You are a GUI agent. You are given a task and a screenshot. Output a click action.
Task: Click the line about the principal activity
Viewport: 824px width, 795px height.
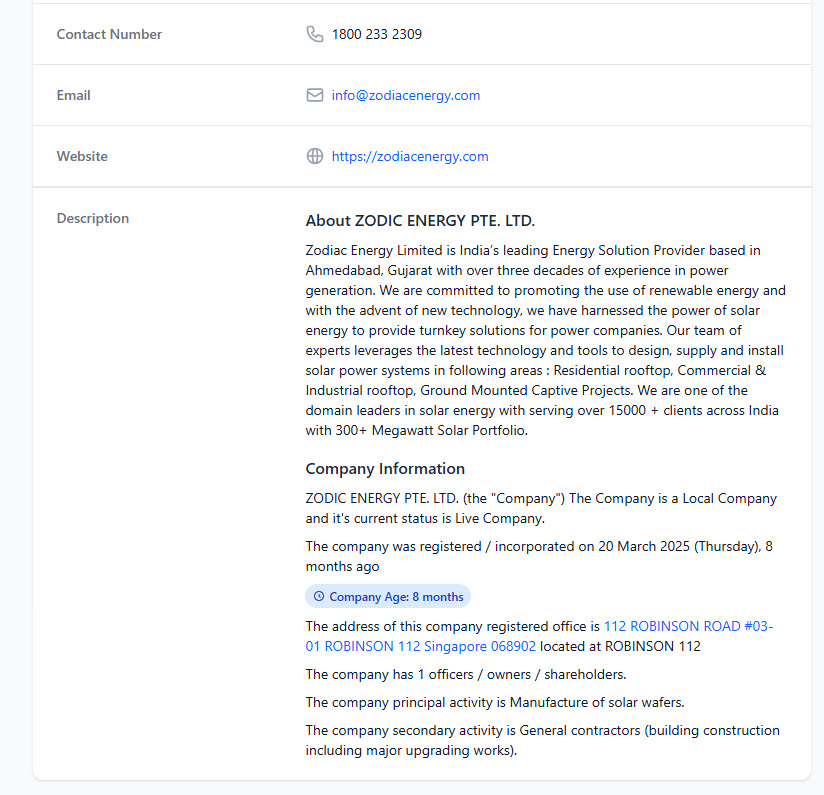pyautogui.click(x=495, y=702)
